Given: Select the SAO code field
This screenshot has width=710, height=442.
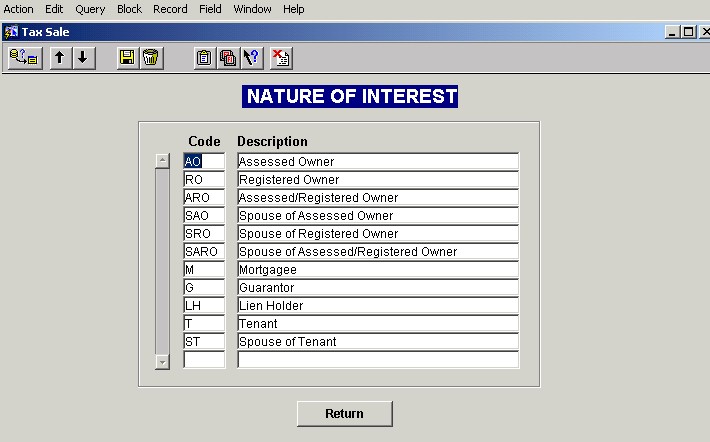Looking at the screenshot, I should (x=204, y=215).
